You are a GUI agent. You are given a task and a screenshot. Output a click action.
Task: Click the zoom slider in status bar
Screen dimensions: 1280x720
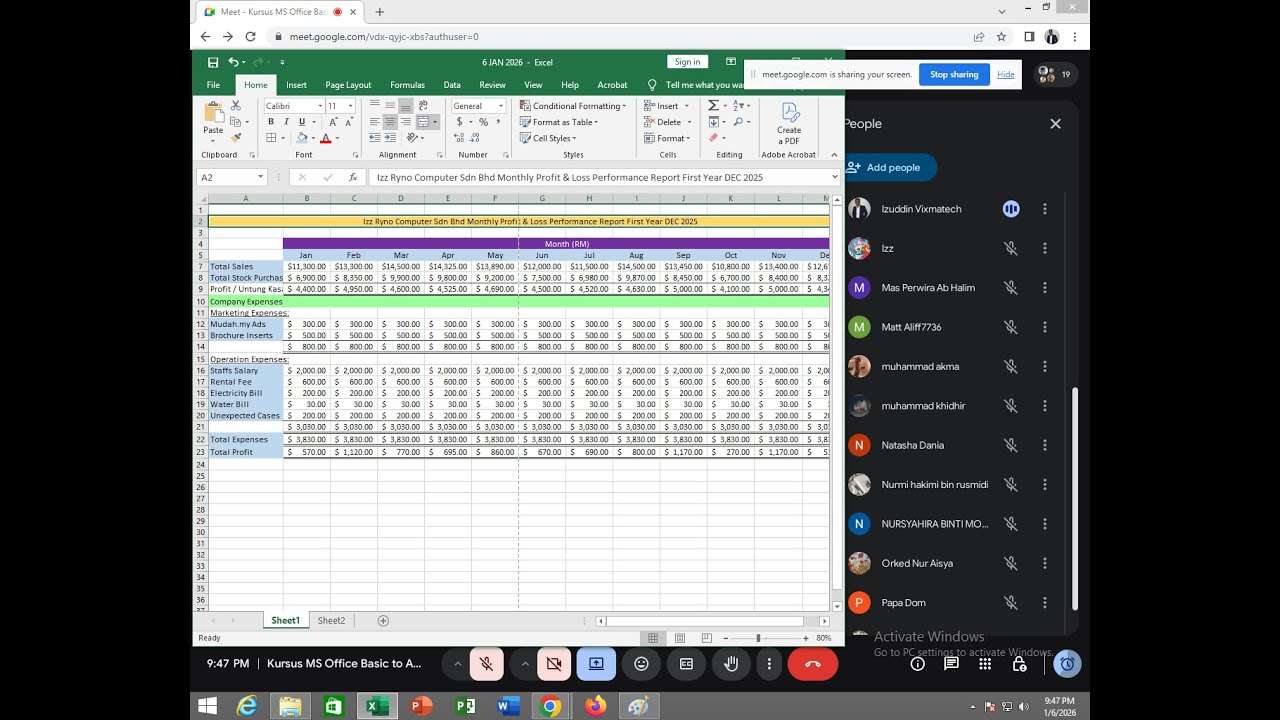coord(758,638)
